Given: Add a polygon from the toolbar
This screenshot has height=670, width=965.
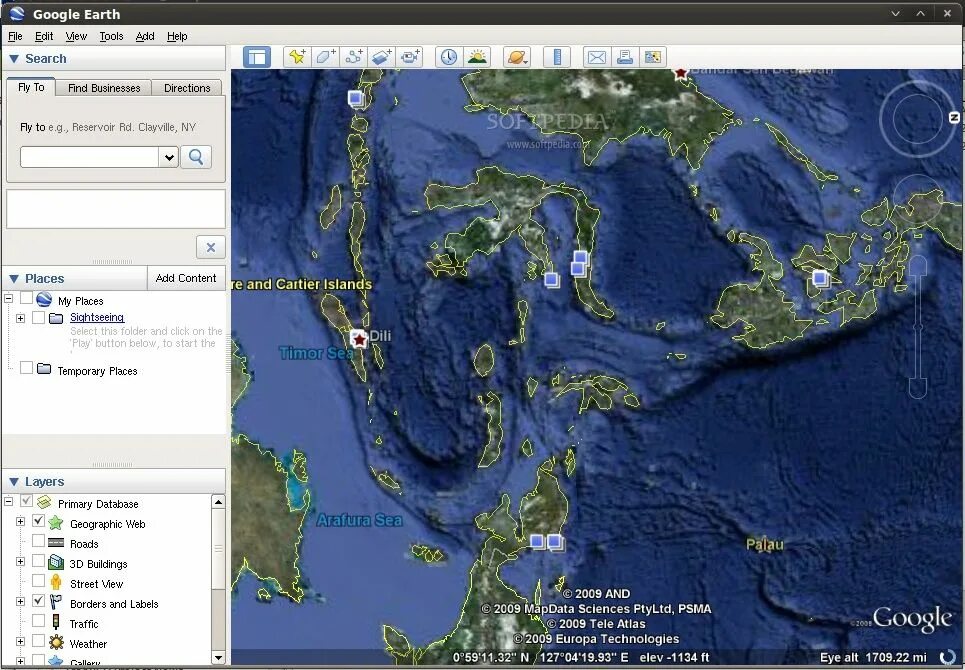Looking at the screenshot, I should click(x=325, y=57).
